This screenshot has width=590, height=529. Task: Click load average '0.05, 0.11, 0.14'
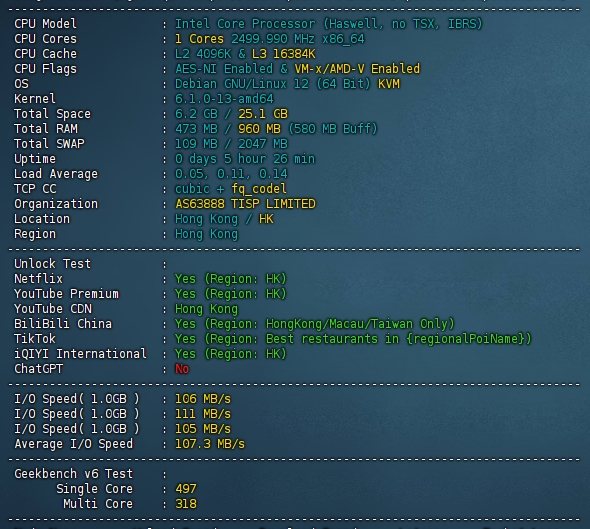click(231, 174)
